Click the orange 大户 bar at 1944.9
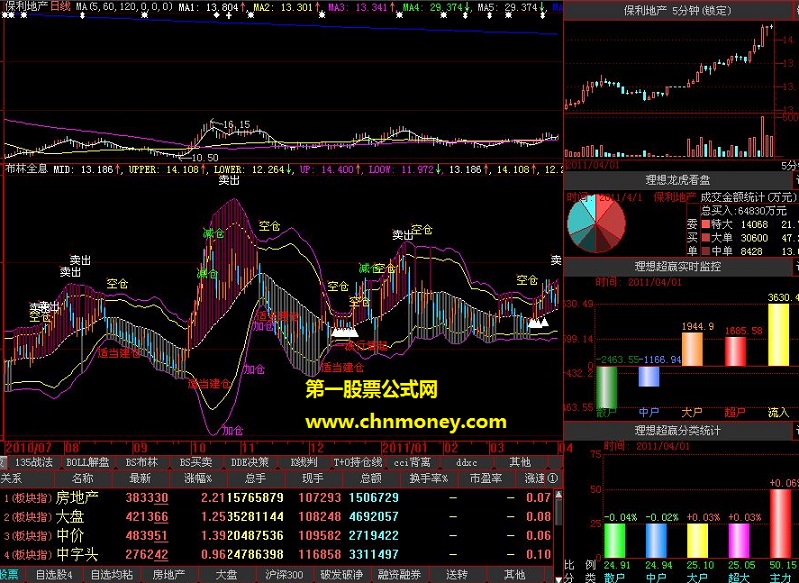This screenshot has height=583, width=799. pos(692,349)
